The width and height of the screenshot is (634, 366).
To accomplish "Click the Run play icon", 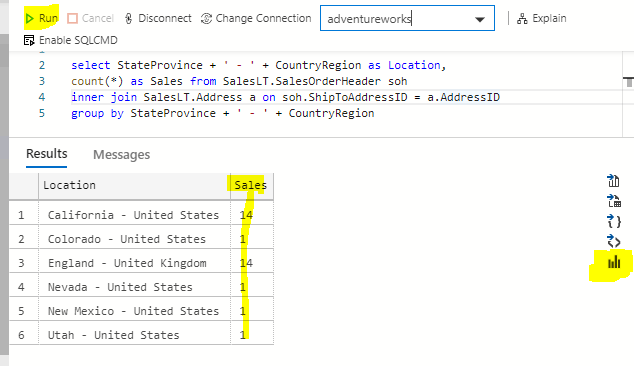I will (29, 18).
